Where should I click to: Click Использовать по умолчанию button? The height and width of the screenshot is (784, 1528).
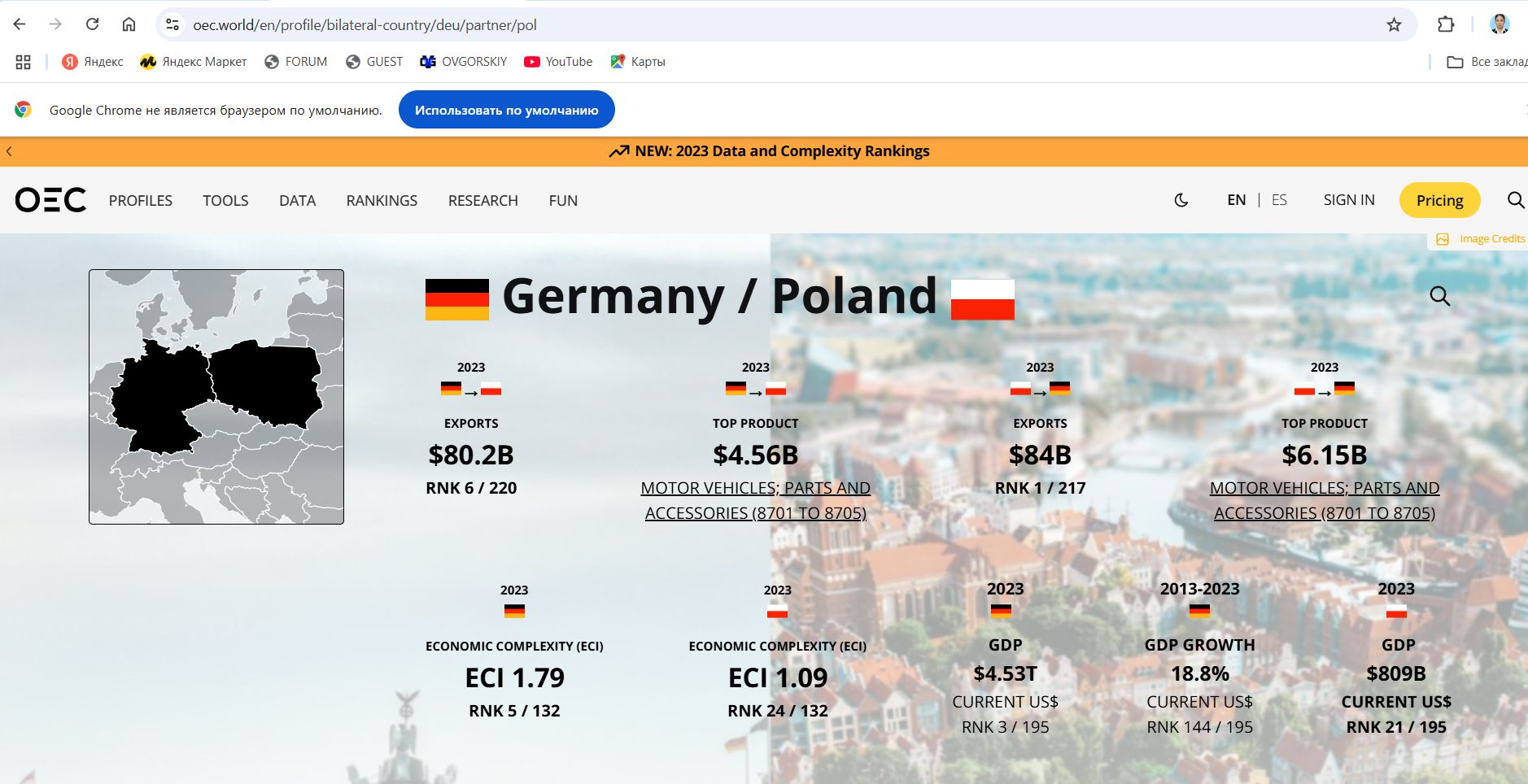click(x=506, y=110)
